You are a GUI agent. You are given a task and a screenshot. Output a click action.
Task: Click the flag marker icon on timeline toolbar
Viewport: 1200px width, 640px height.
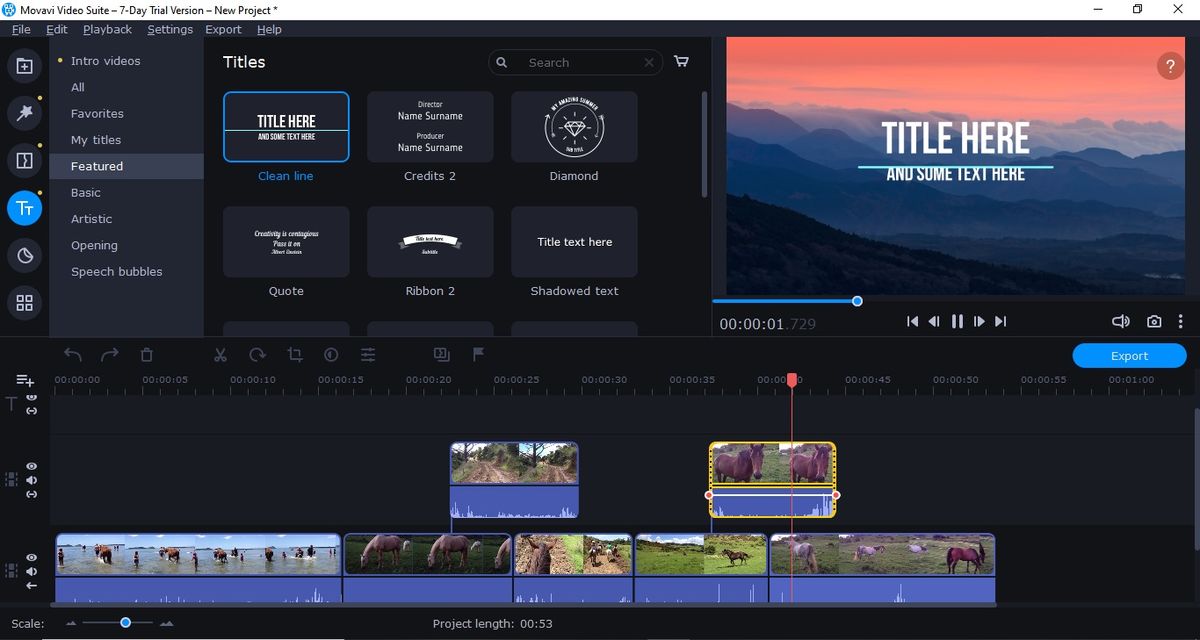(x=478, y=354)
